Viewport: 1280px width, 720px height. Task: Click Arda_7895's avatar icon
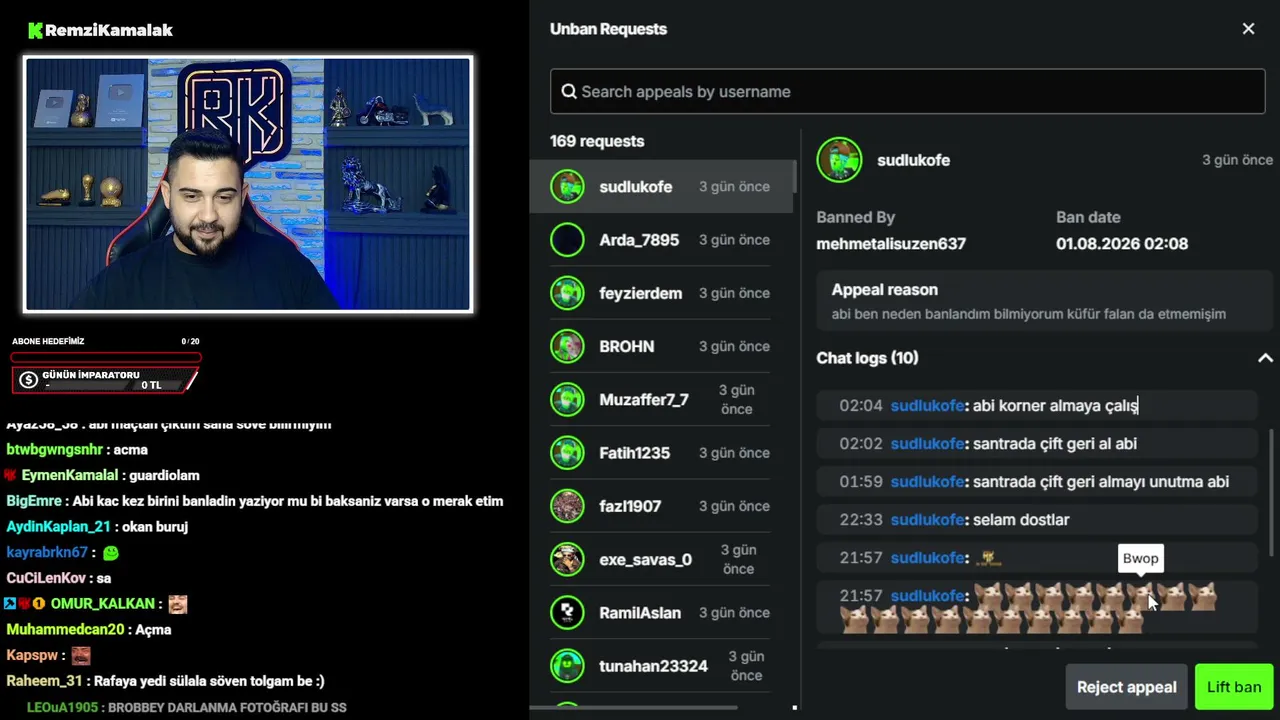(x=567, y=240)
